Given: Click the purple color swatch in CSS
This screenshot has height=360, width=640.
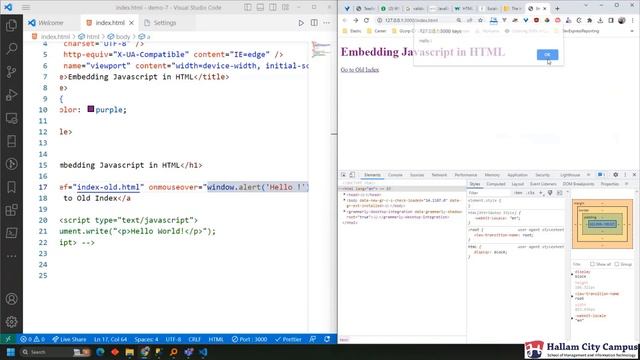Looking at the screenshot, I should [91, 109].
